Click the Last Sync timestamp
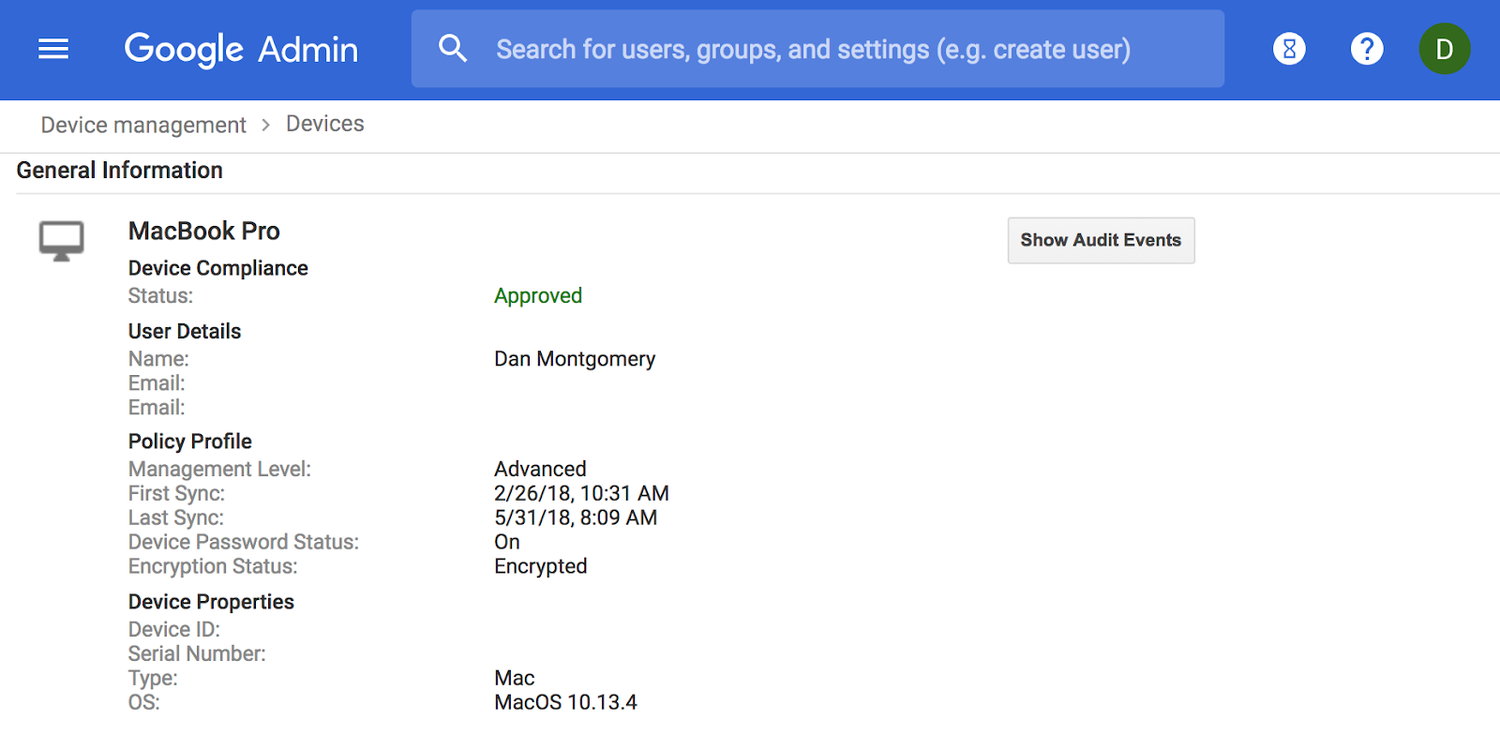 coord(575,517)
